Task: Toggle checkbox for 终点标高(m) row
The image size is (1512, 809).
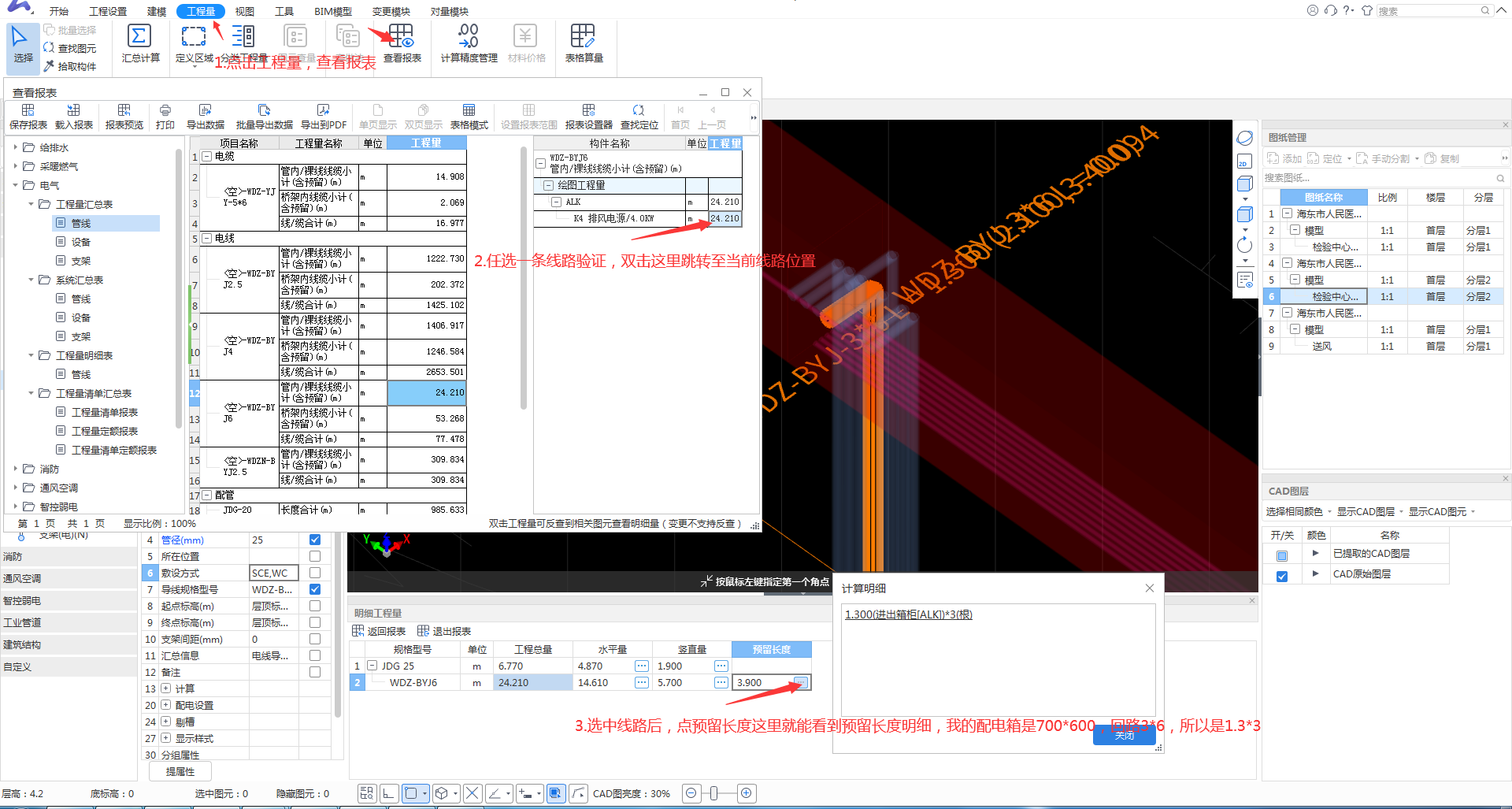Action: coord(315,622)
